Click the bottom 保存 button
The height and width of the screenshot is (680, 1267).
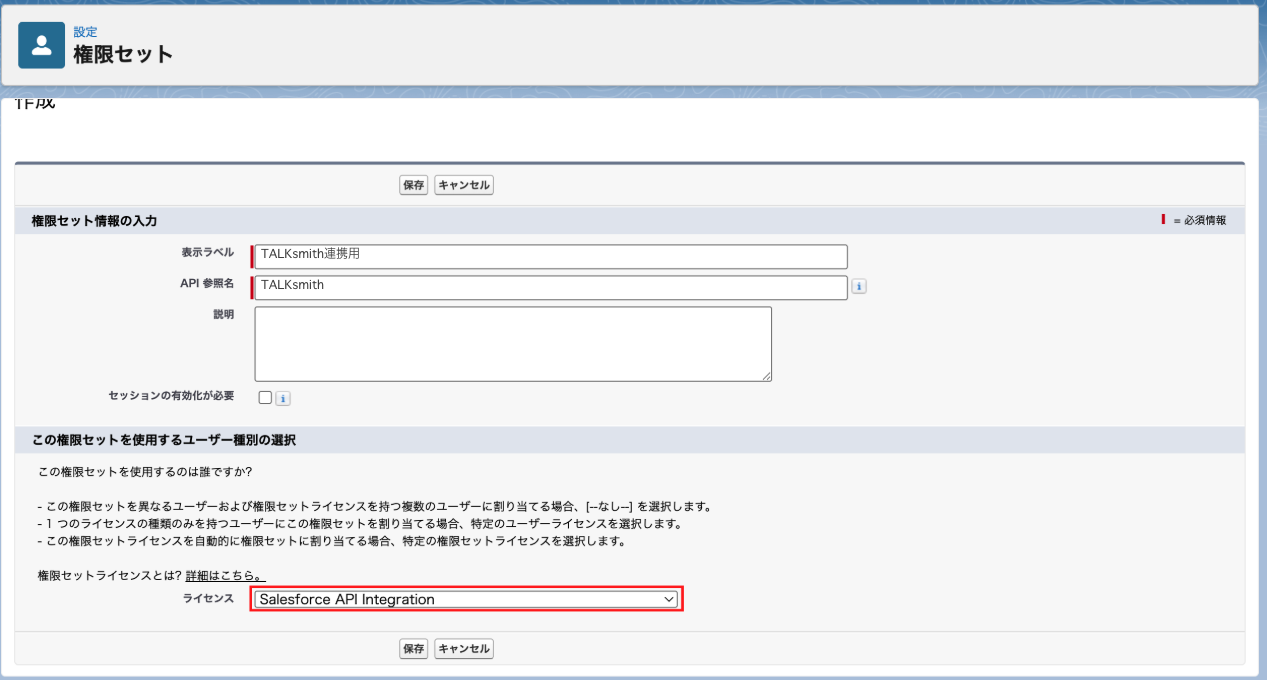pyautogui.click(x=413, y=649)
